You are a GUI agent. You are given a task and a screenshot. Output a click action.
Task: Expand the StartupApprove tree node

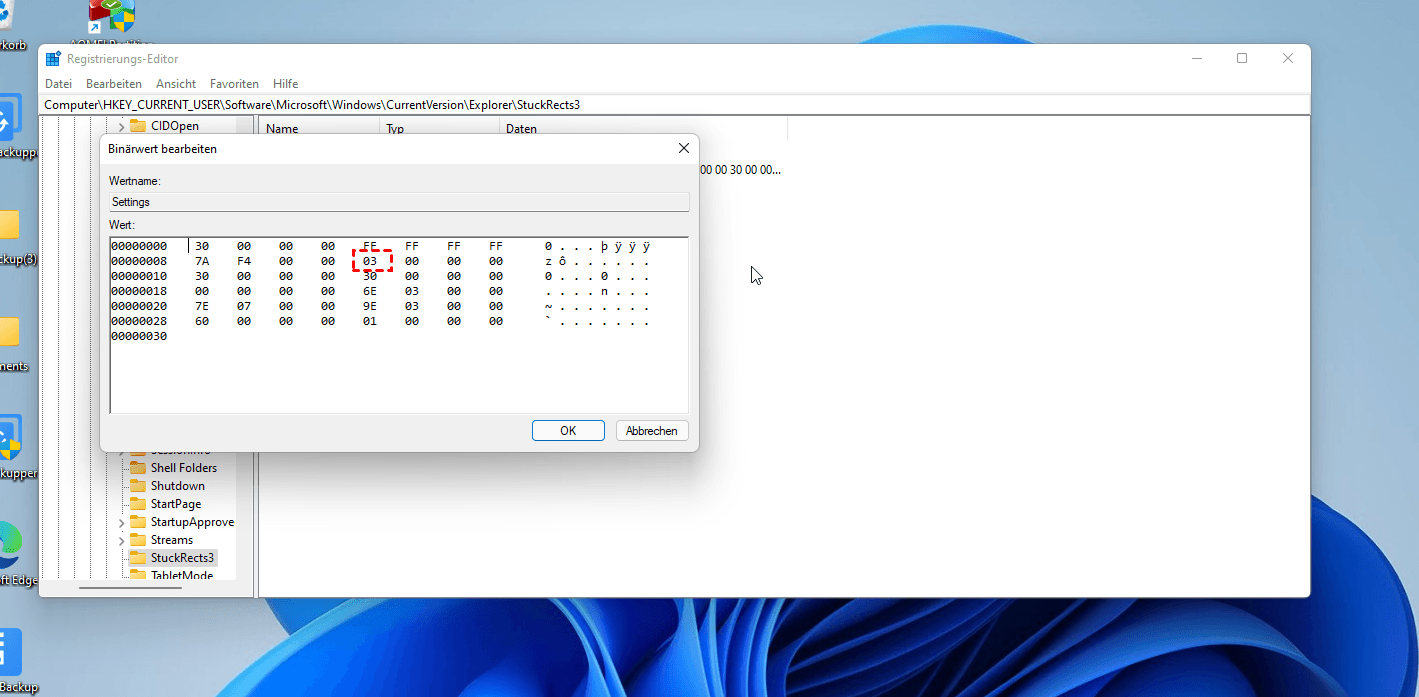click(121, 522)
